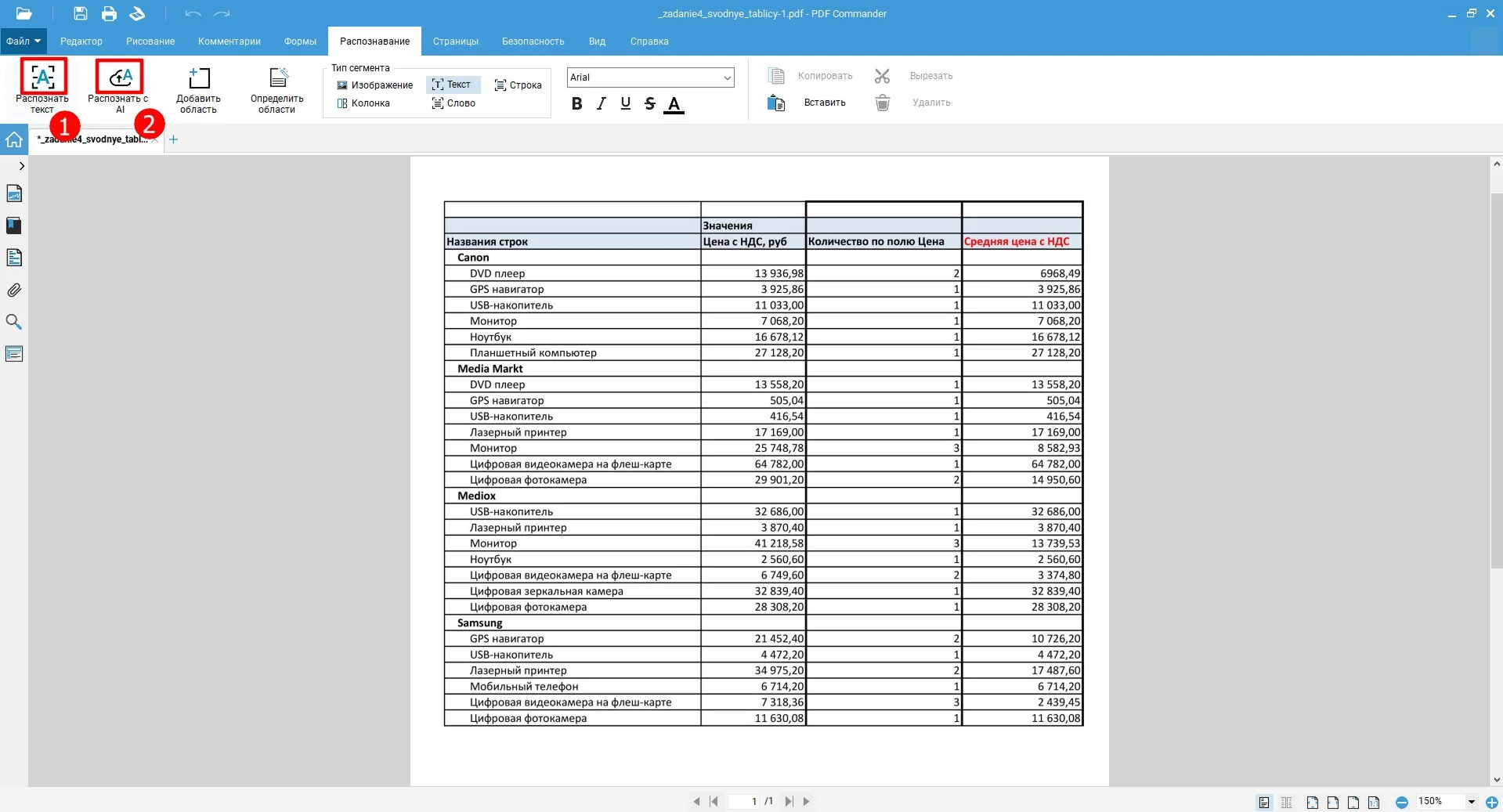Click the save floppy disk icon
The height and width of the screenshot is (812, 1503).
tap(80, 13)
